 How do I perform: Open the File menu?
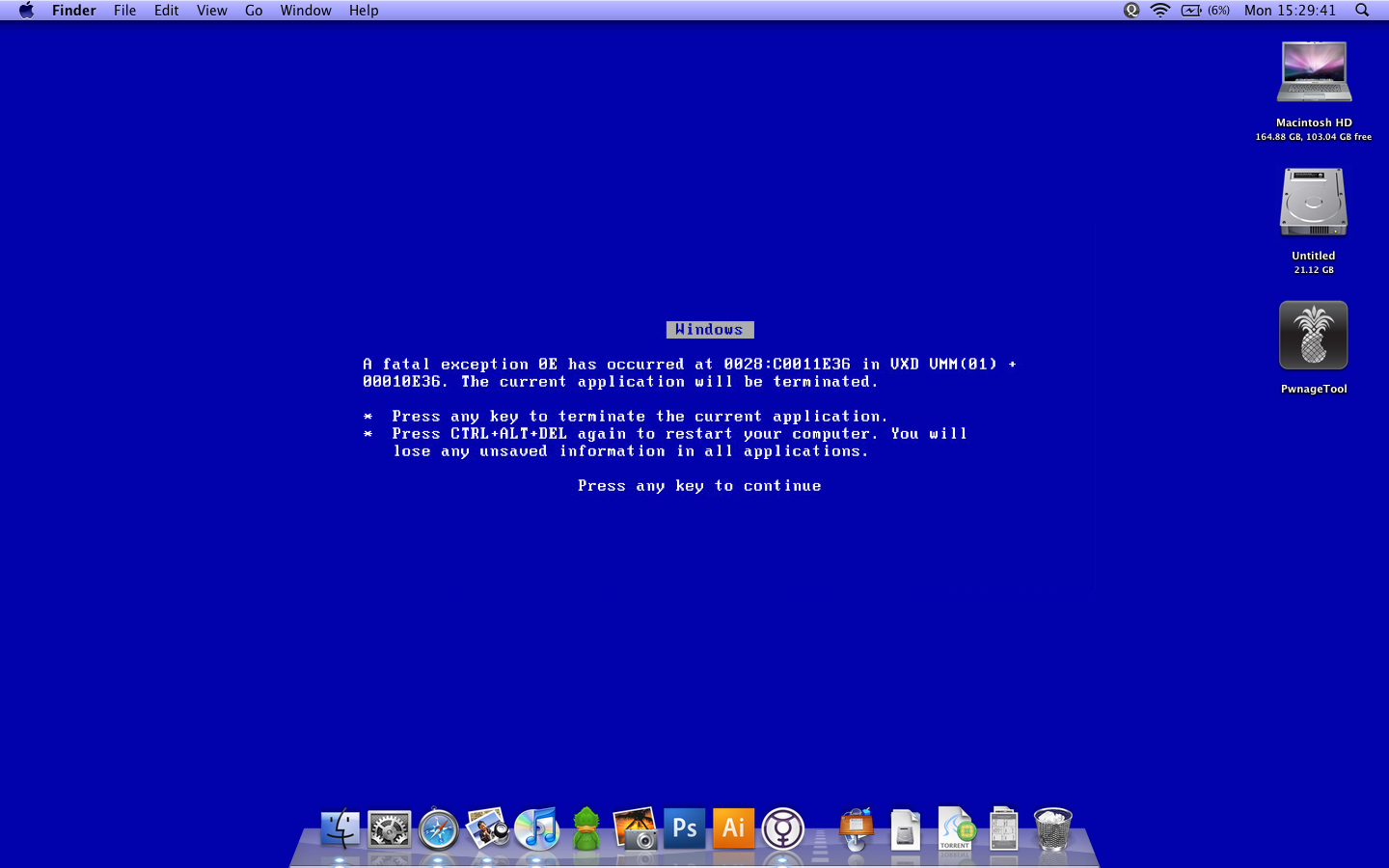[x=124, y=11]
